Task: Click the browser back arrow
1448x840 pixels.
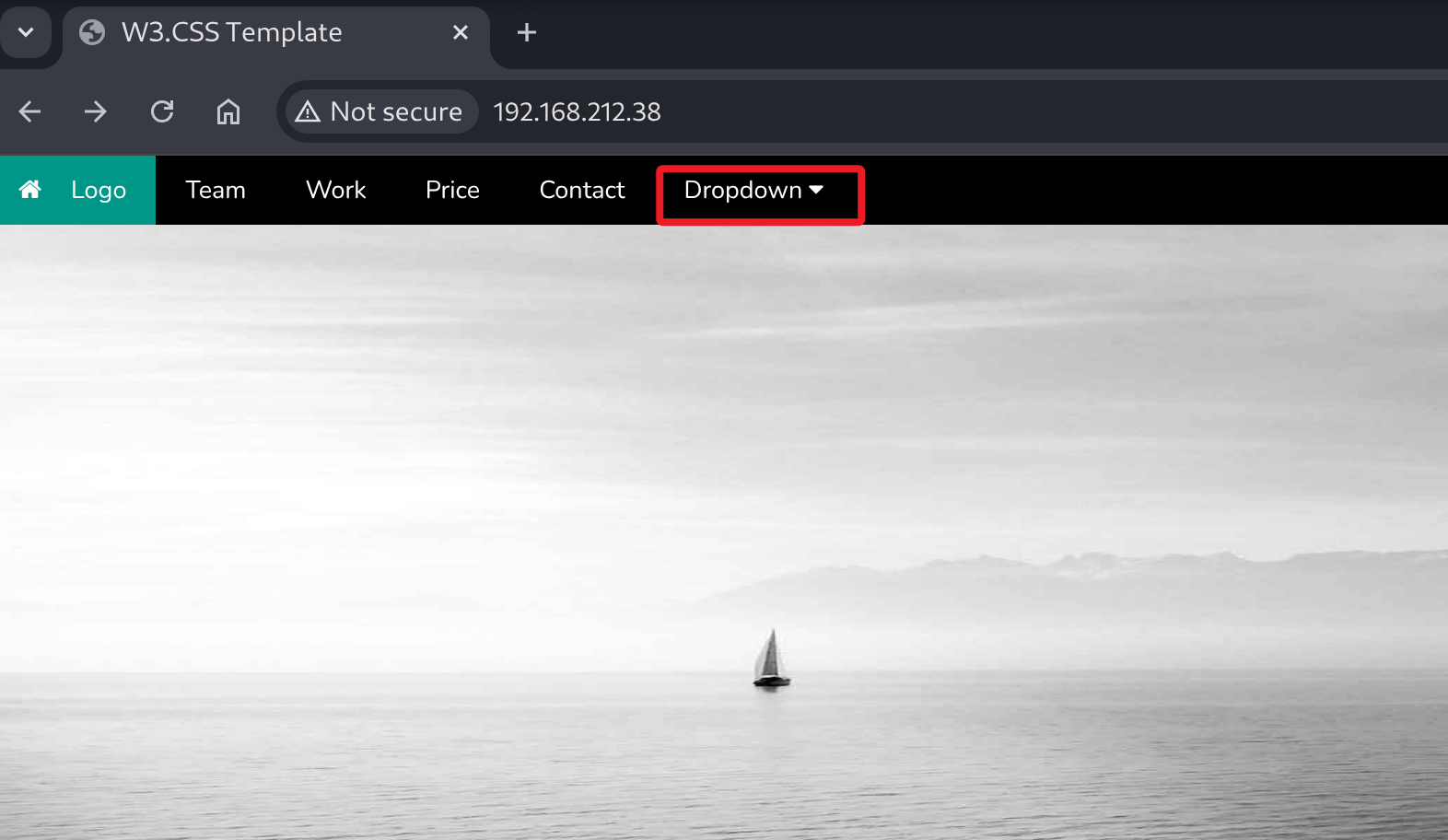Action: (29, 111)
